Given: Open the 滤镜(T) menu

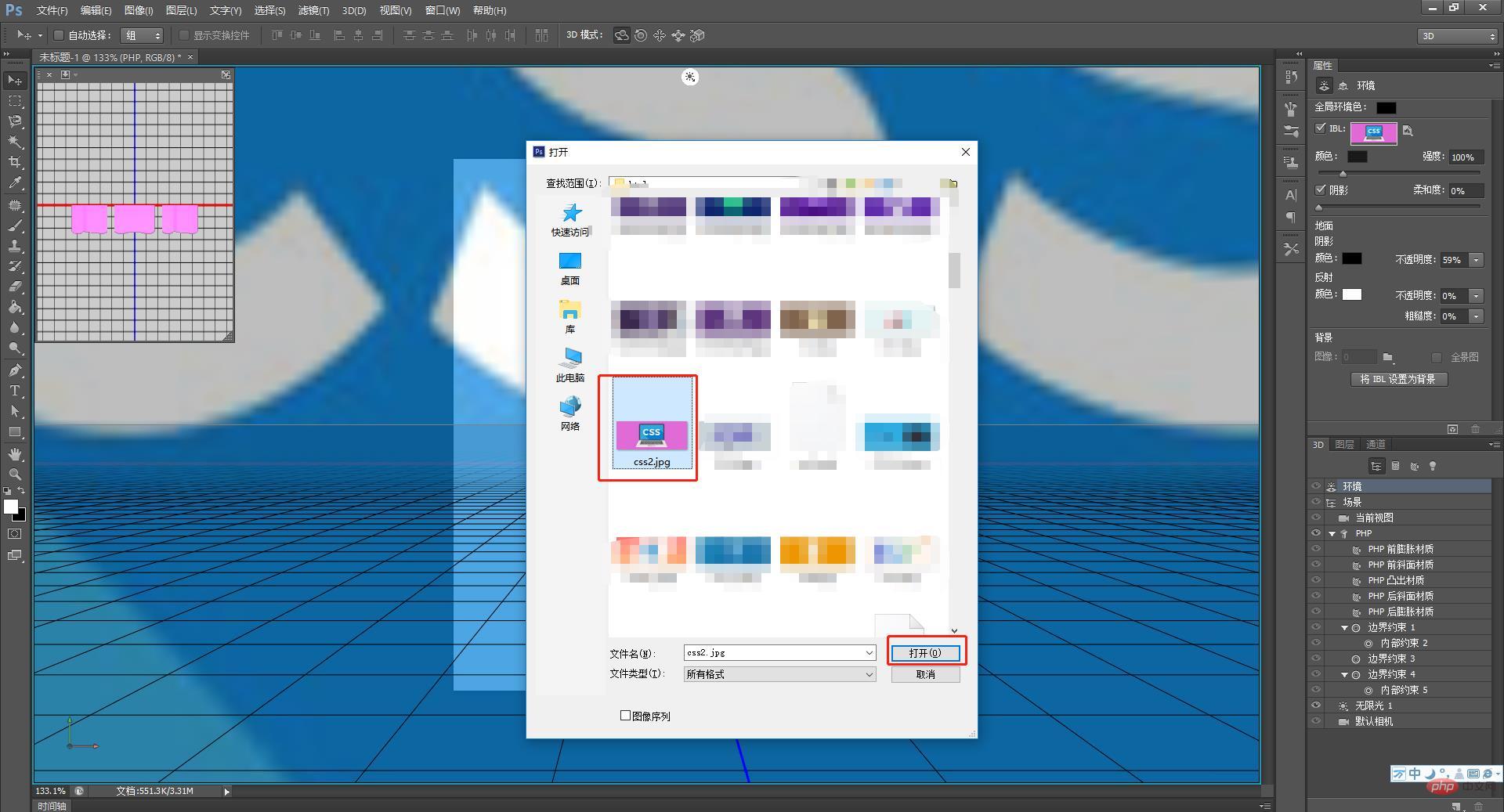Looking at the screenshot, I should [313, 10].
